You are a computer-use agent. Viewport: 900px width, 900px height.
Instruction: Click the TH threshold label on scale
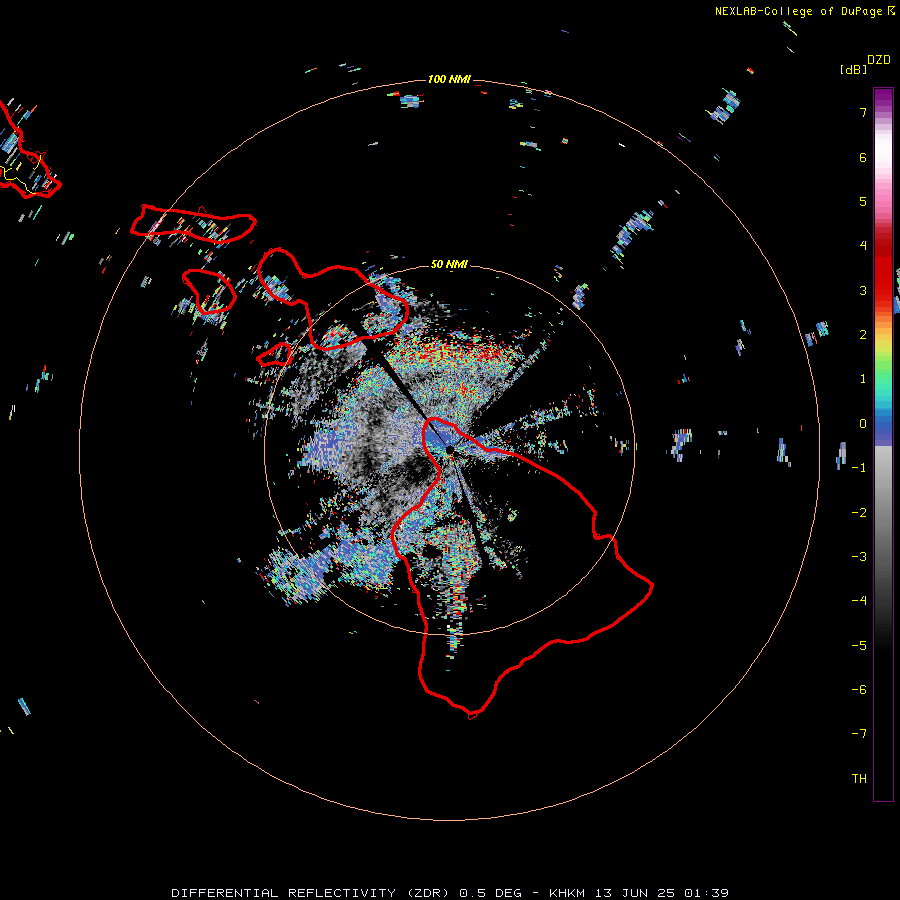coord(859,779)
